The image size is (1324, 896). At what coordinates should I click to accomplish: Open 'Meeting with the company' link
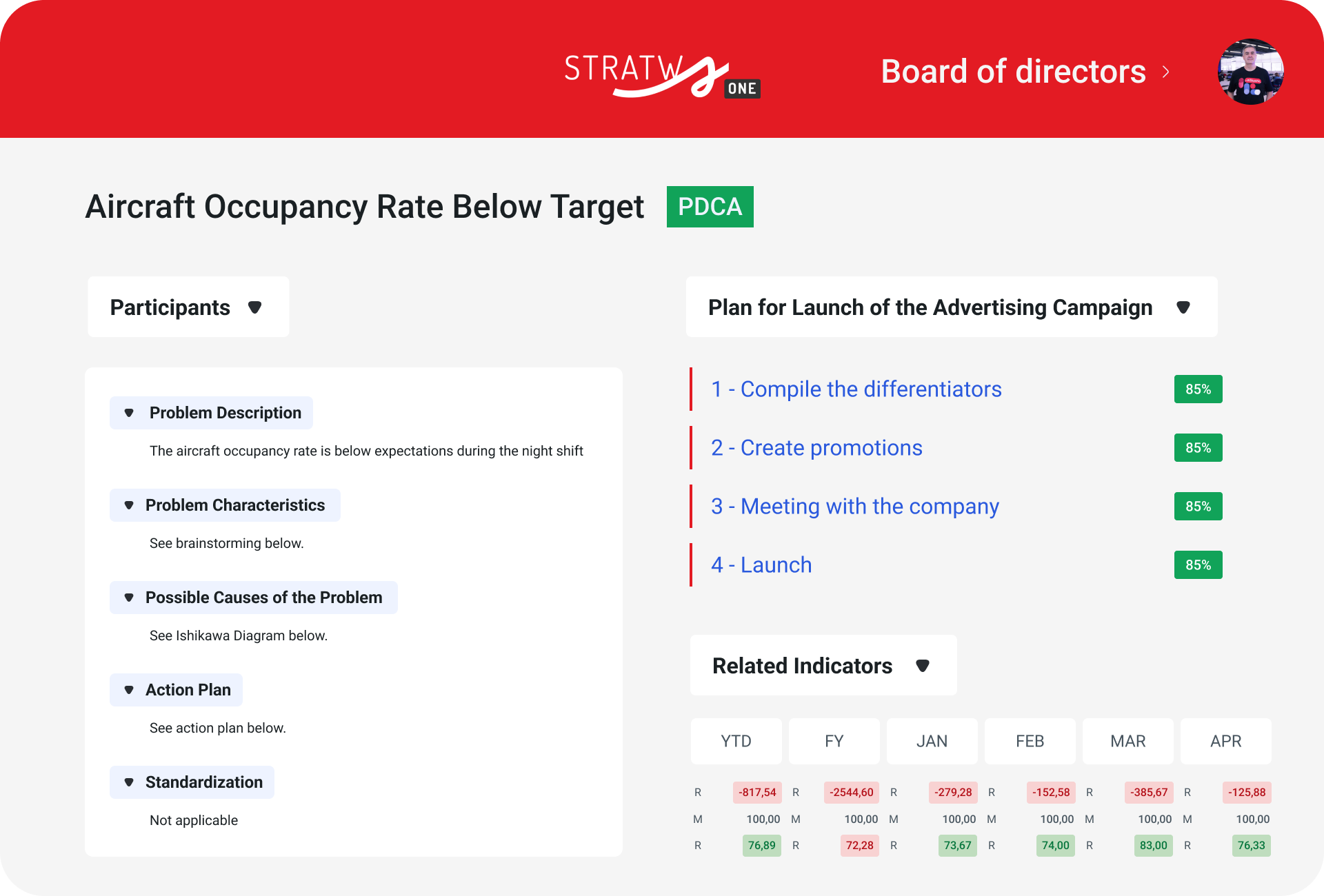tap(854, 507)
